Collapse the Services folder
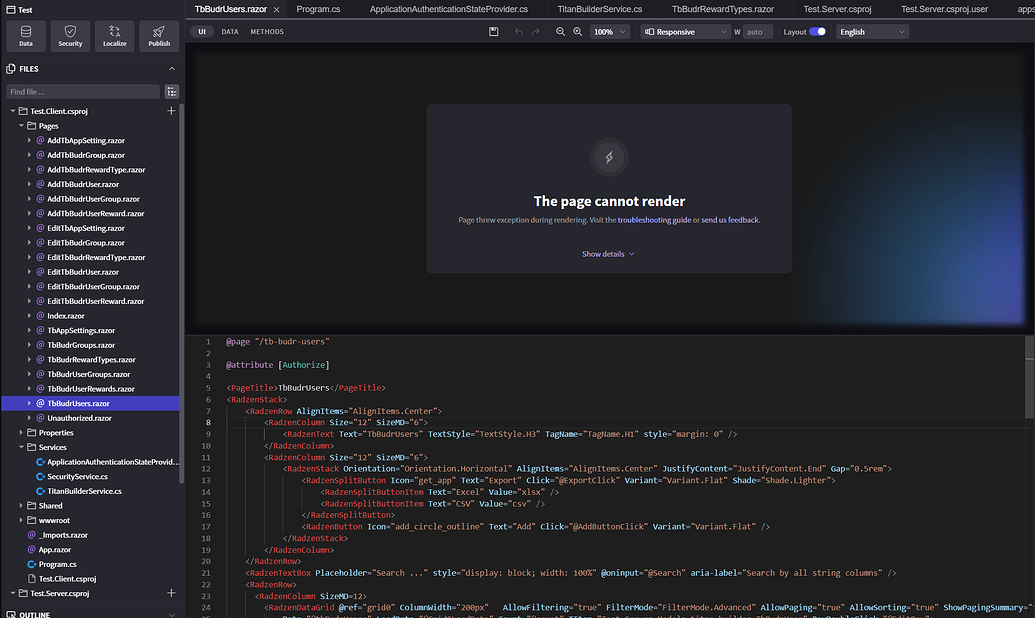 pyautogui.click(x=21, y=447)
